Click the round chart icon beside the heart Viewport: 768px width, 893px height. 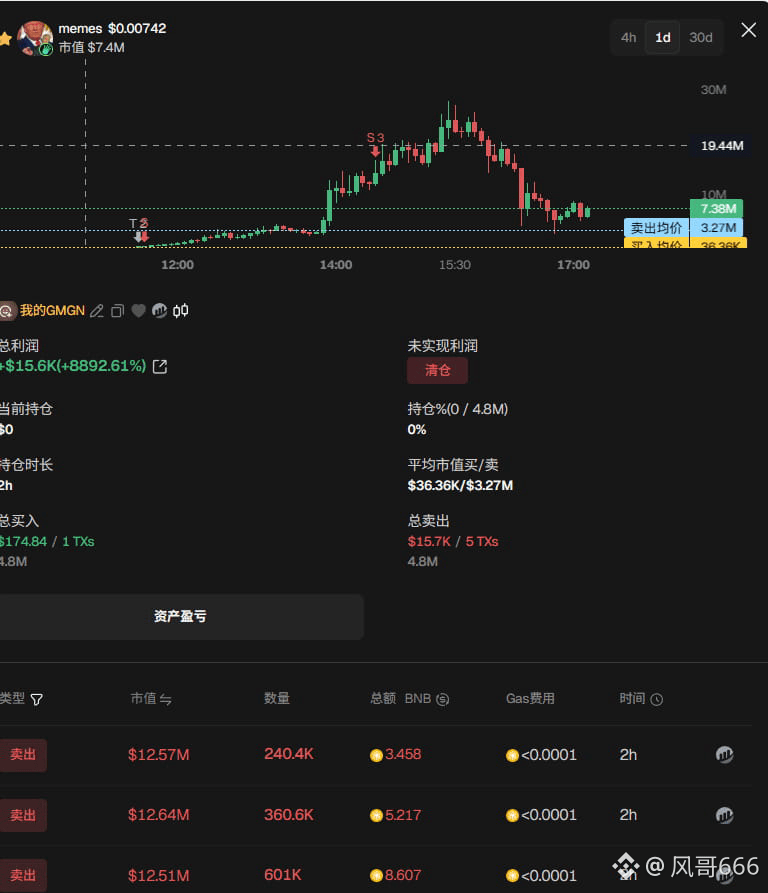[159, 311]
